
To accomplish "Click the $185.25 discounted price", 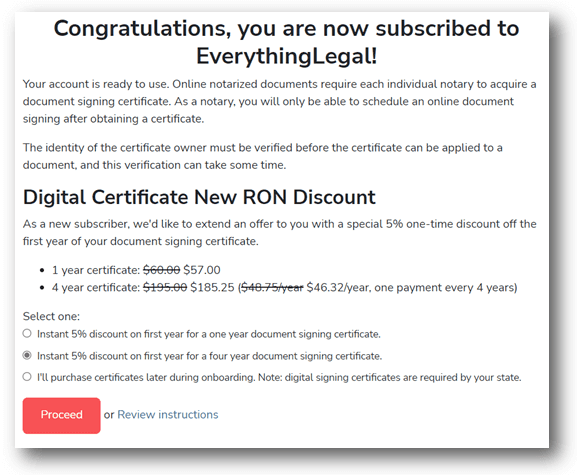I will (212, 287).
